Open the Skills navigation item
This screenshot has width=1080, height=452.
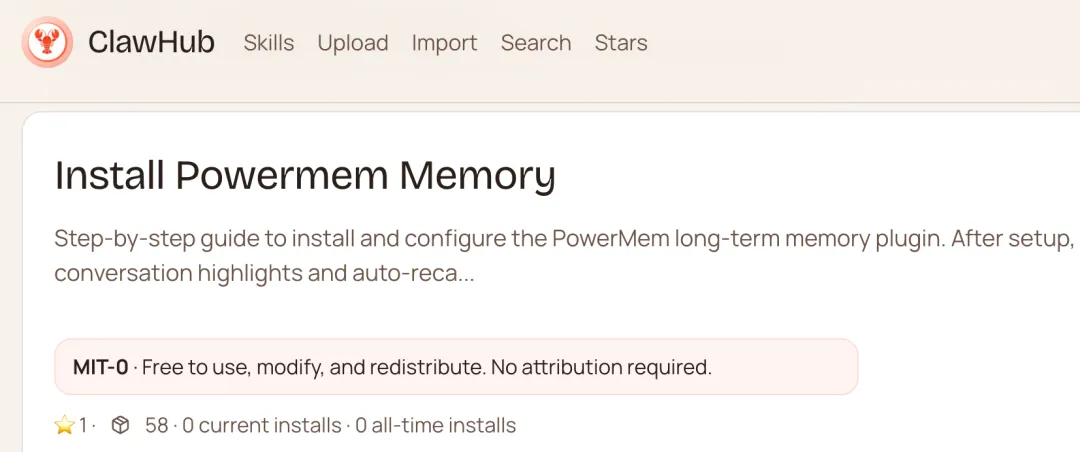click(x=269, y=43)
